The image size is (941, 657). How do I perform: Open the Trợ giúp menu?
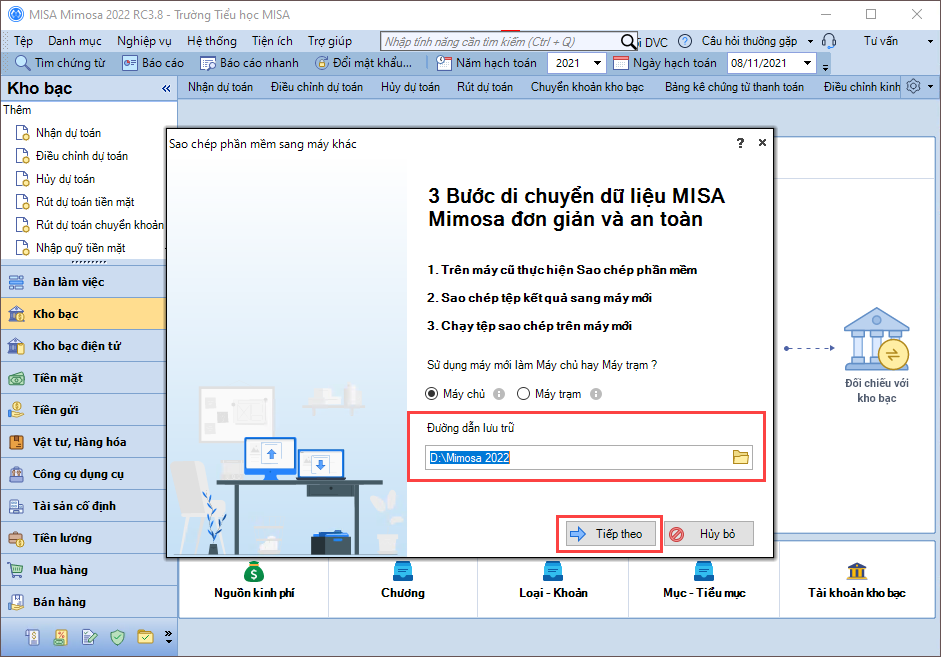coord(330,41)
